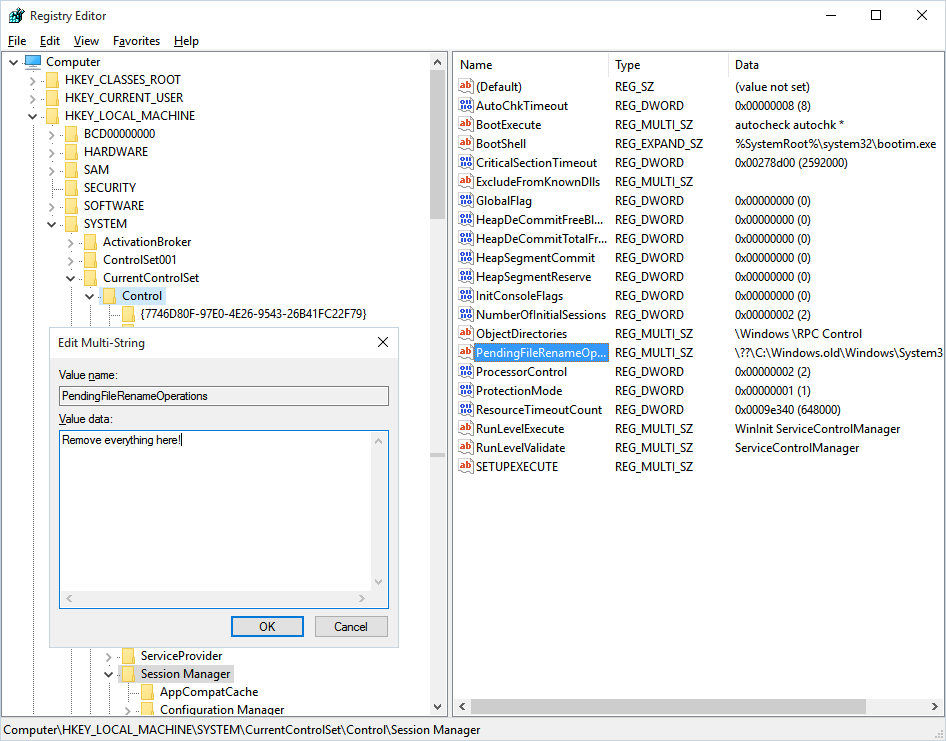Click the multi-string icon next to BootExecute
Screen dimensions: 946x741
465,124
